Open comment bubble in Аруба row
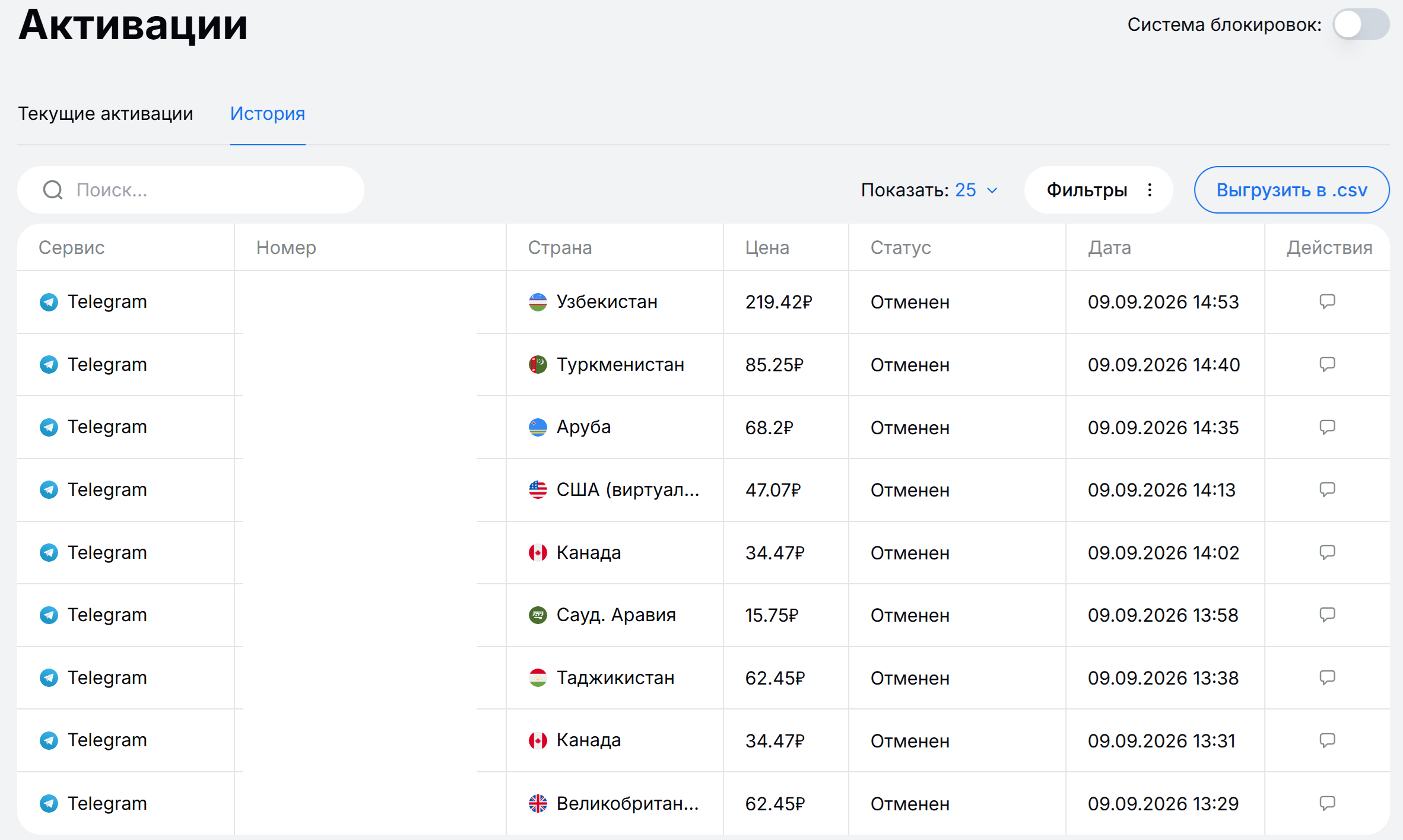This screenshot has width=1403, height=840. click(x=1327, y=427)
